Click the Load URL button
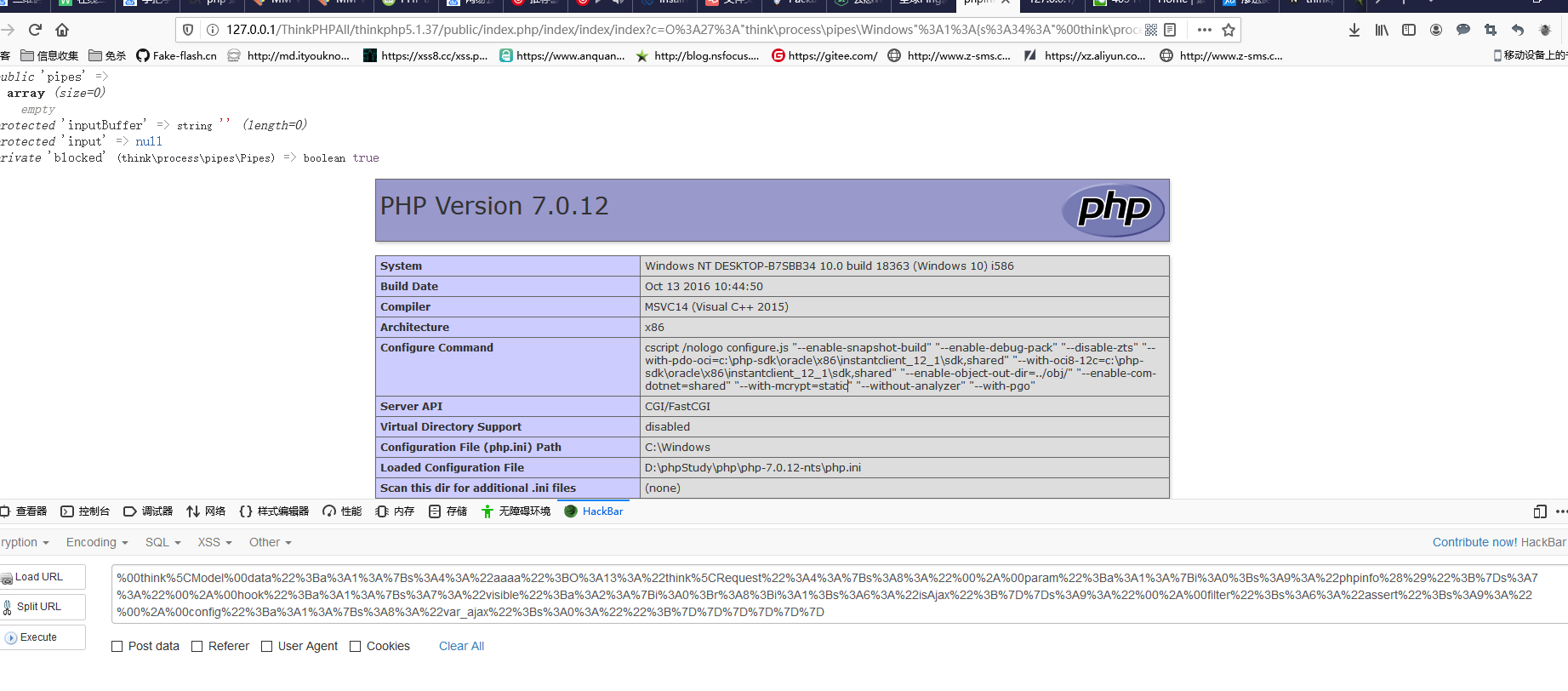The image size is (1568, 691). (x=43, y=577)
